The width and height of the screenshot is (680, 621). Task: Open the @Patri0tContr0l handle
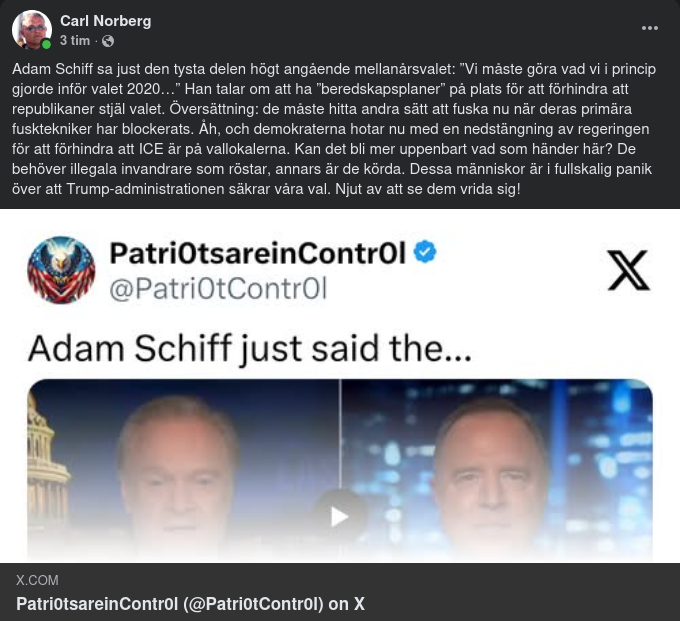(x=218, y=289)
